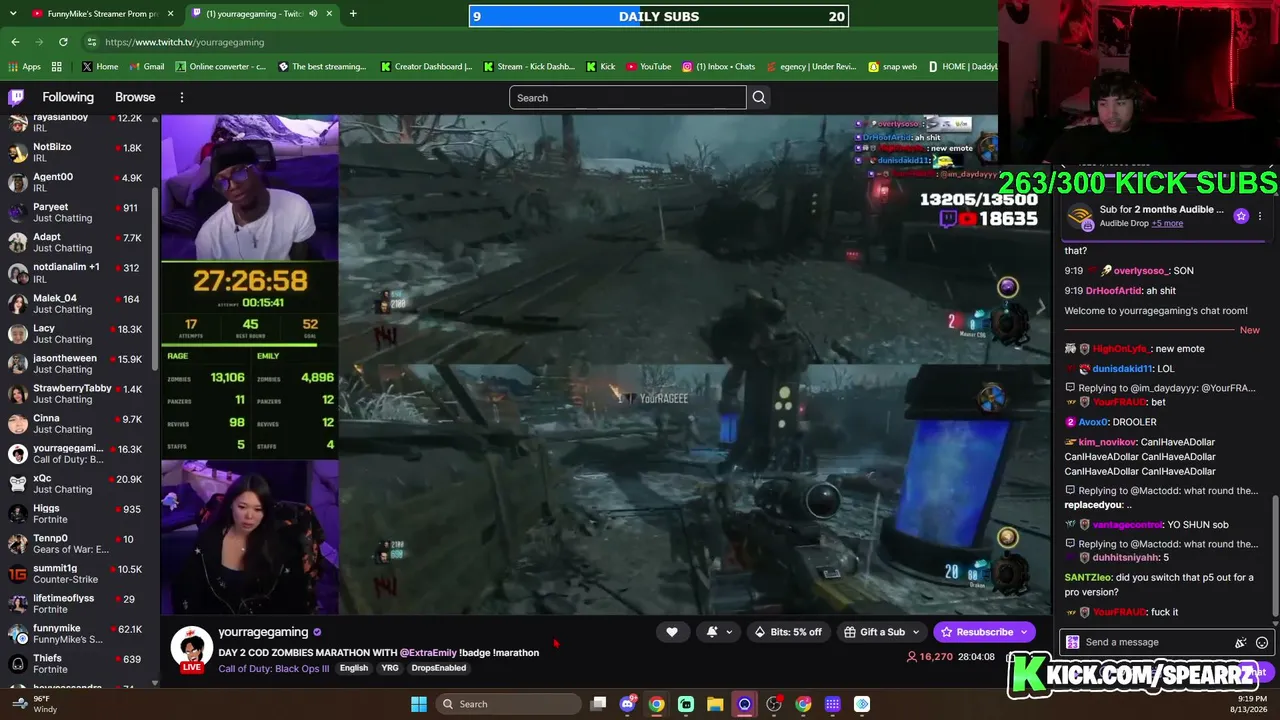Viewport: 1280px width, 720px height.
Task: Open the emote picker in chat
Action: pos(1262,643)
